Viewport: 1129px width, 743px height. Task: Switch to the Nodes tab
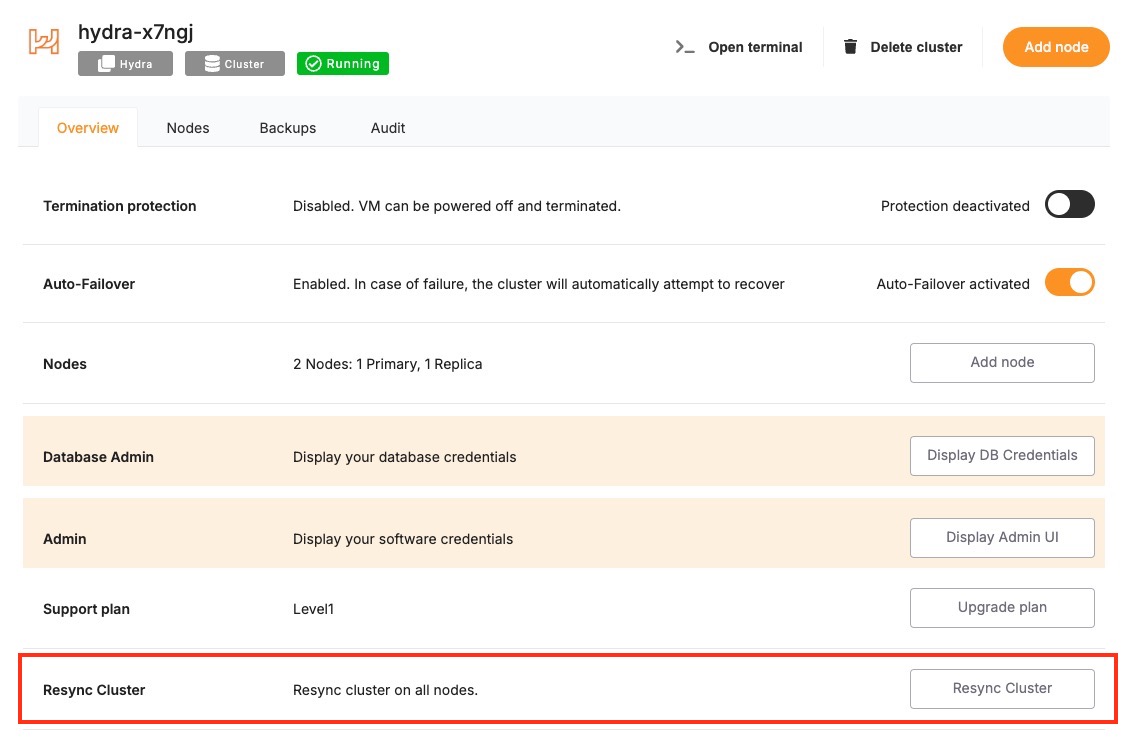[x=188, y=128]
